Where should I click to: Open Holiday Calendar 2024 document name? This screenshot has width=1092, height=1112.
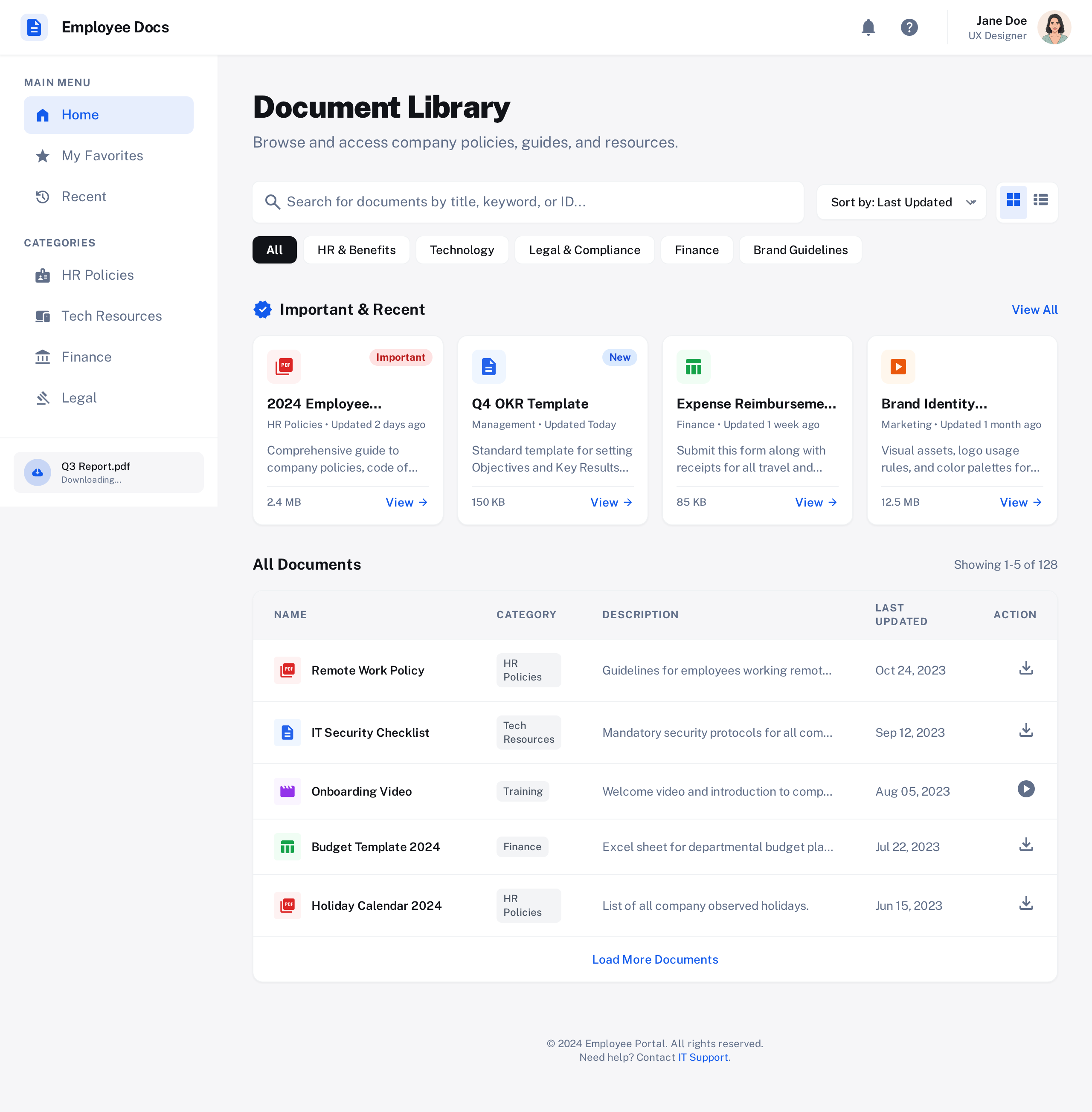tap(376, 906)
